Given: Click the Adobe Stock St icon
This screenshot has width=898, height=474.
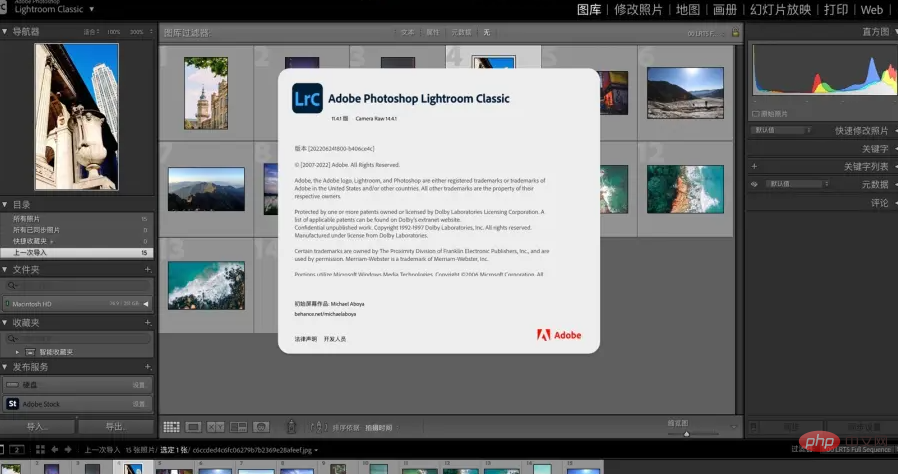Looking at the screenshot, I should click(x=13, y=404).
